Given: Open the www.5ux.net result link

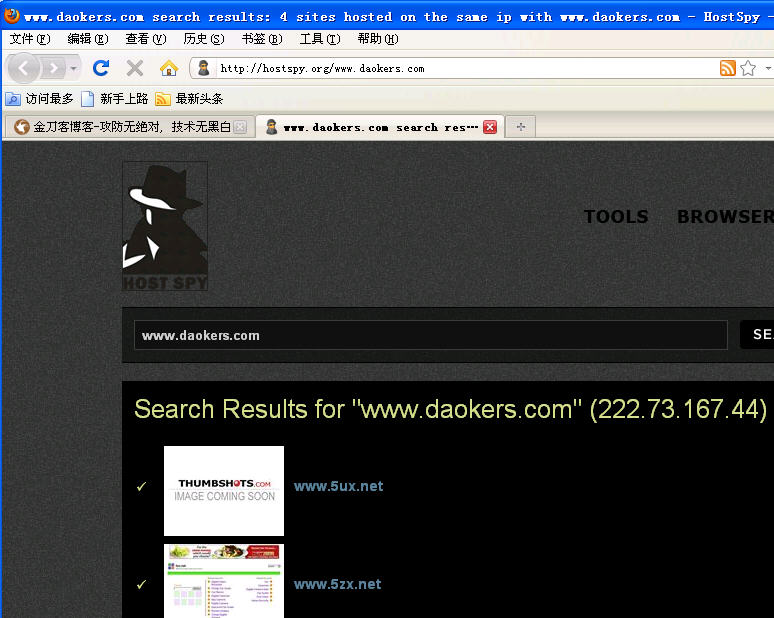Looking at the screenshot, I should pos(338,486).
